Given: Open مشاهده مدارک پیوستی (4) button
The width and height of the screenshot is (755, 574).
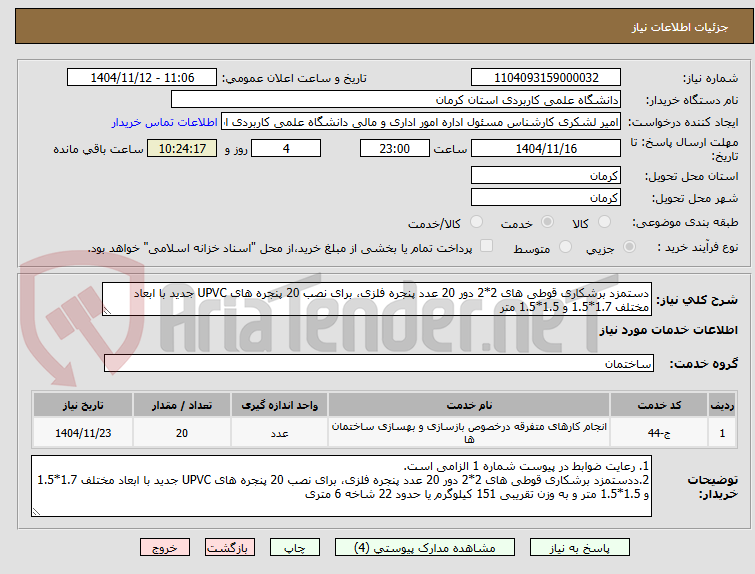Looking at the screenshot, I should tap(425, 548).
